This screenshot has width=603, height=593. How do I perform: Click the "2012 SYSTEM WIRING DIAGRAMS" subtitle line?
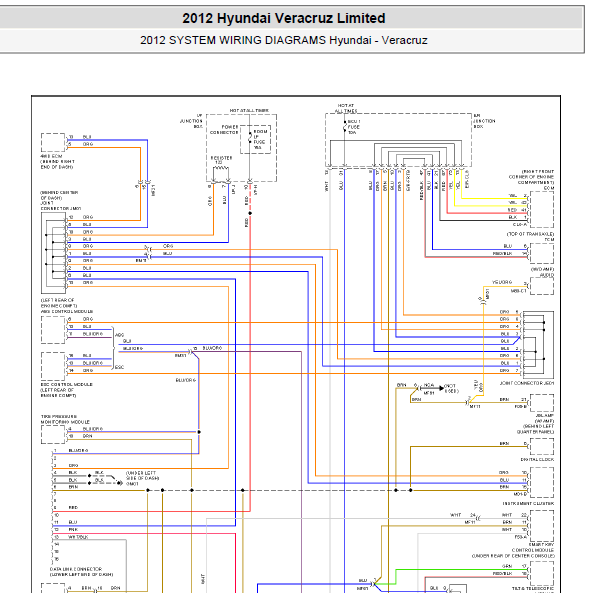[283, 40]
